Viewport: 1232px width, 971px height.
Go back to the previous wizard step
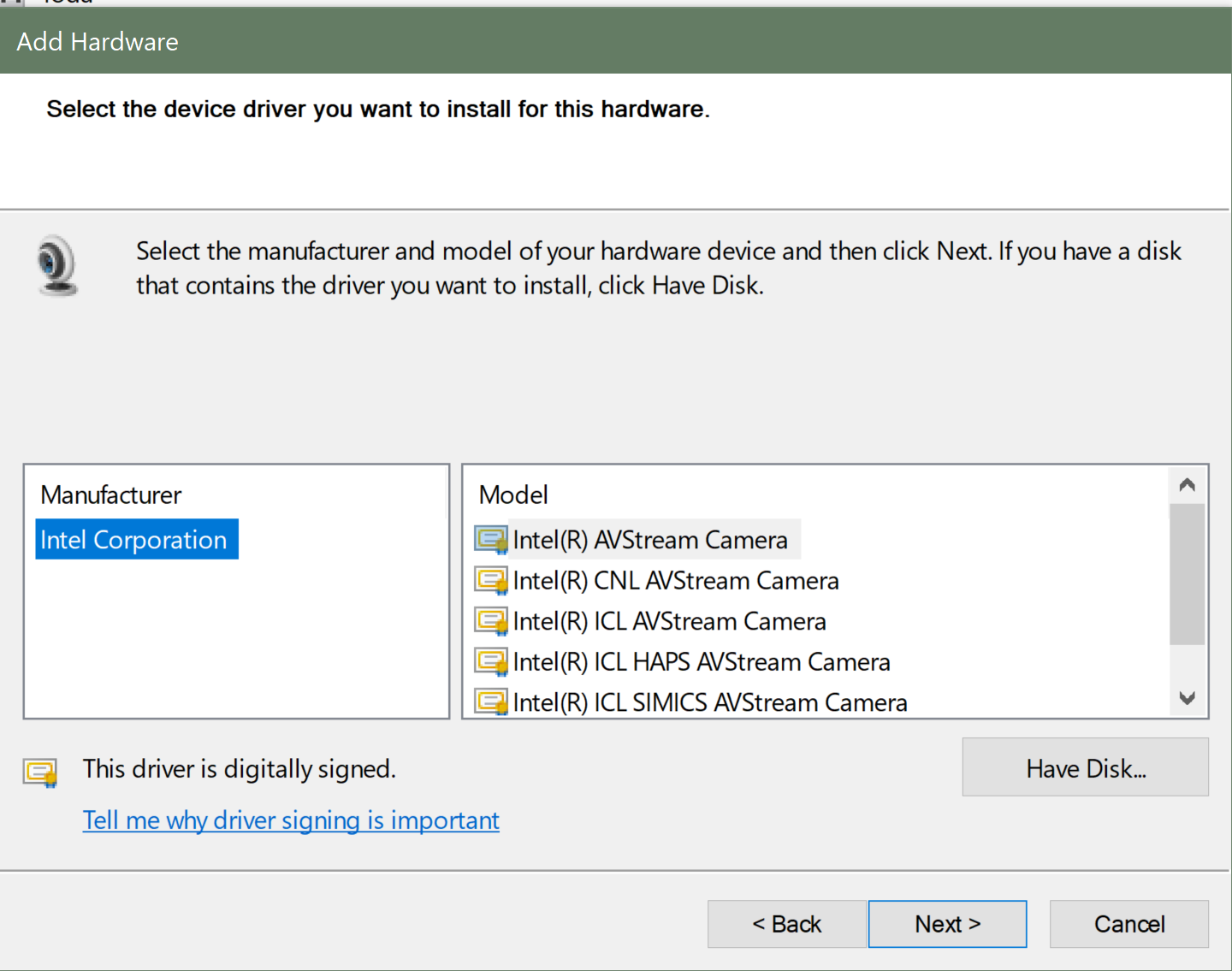tap(787, 924)
